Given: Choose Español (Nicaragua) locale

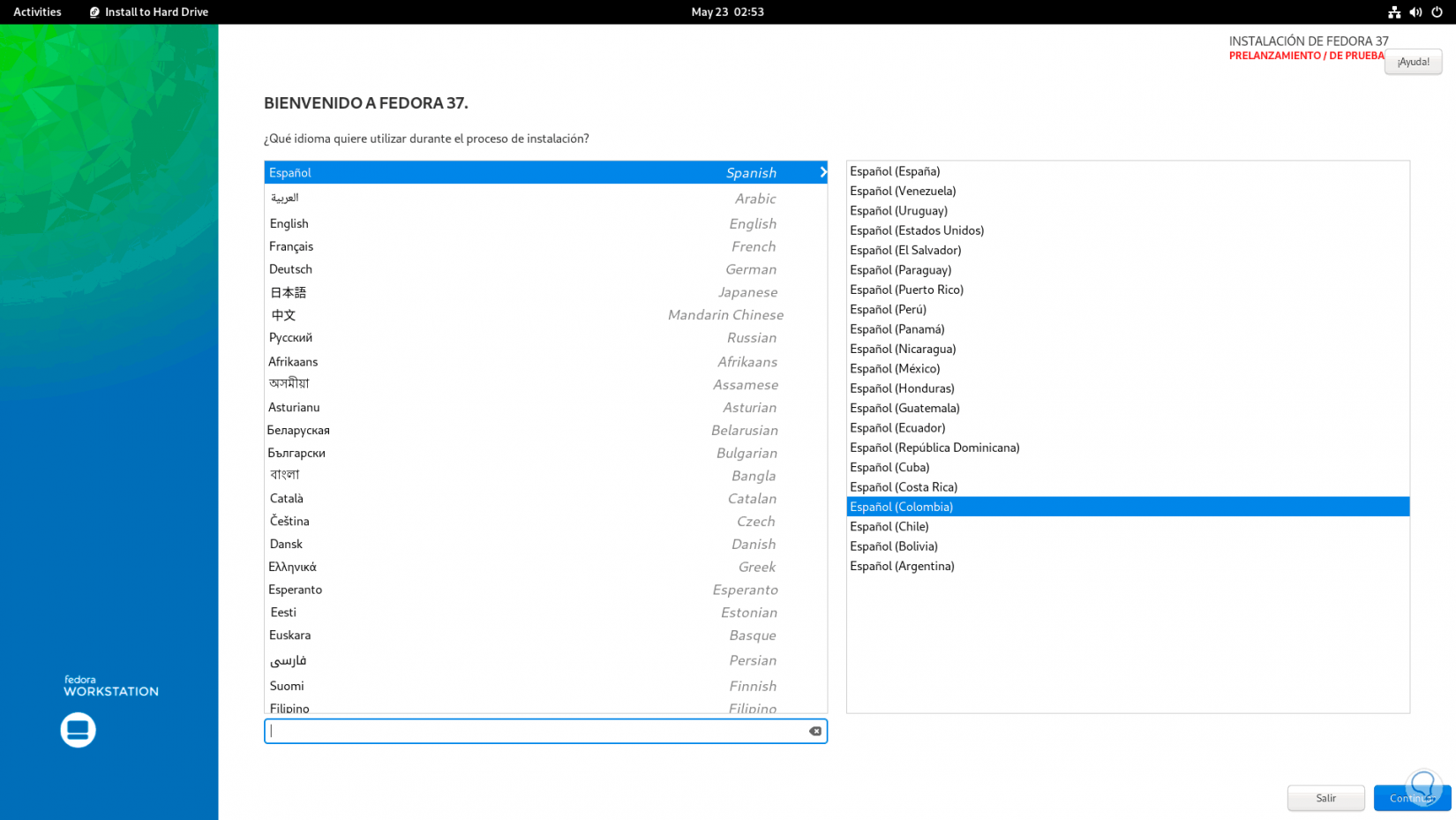Looking at the screenshot, I should [1128, 349].
